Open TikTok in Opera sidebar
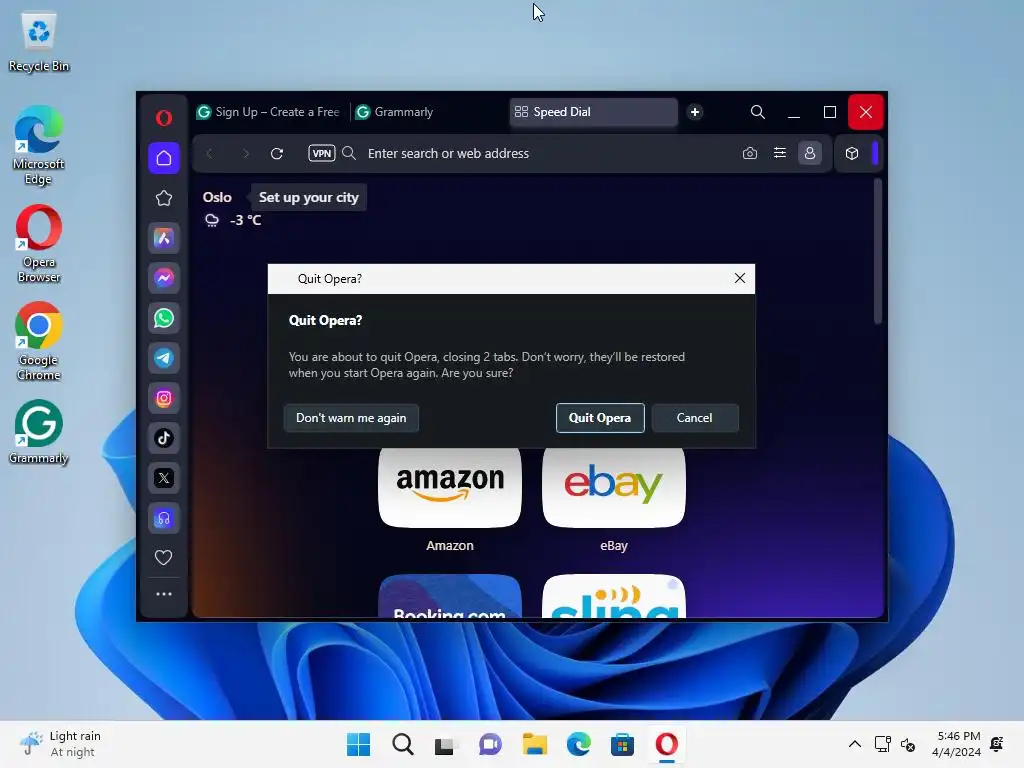Viewport: 1024px width, 768px height. [x=164, y=438]
